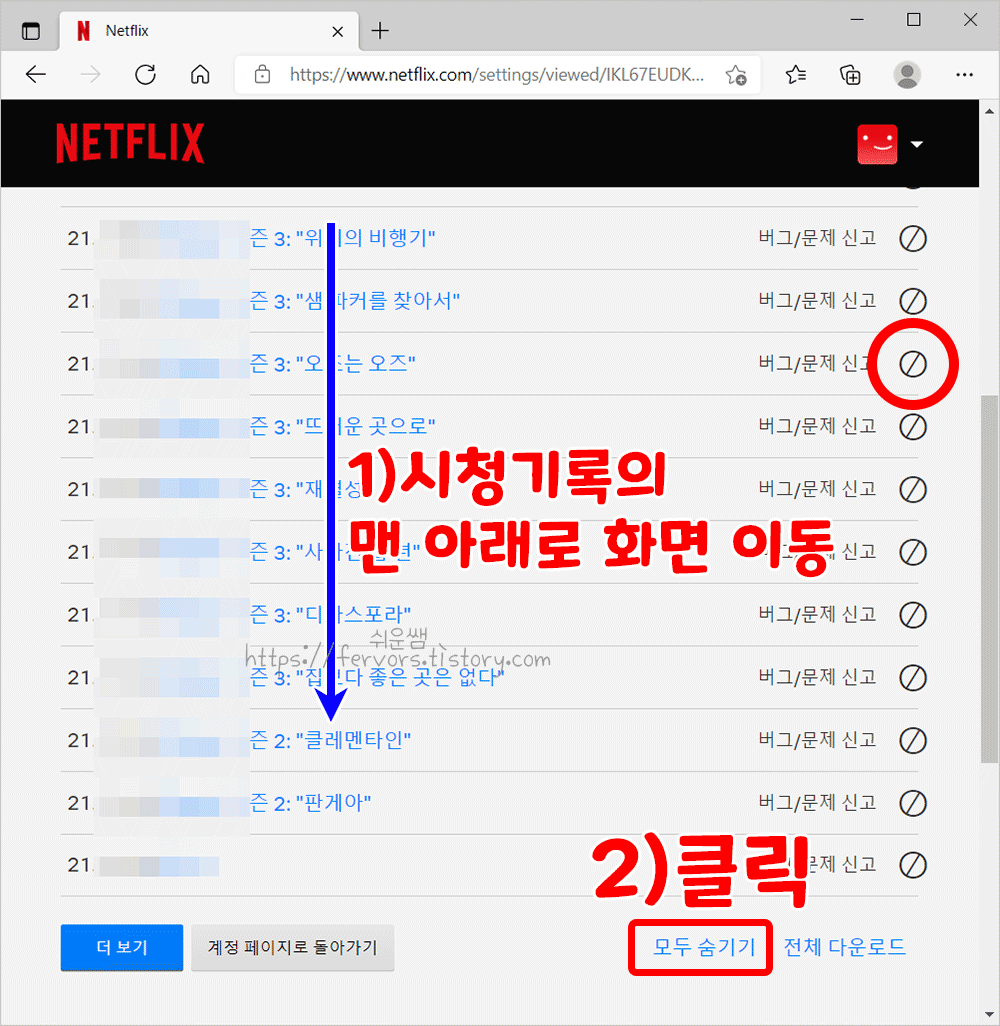Hide the 판게아 episode entry

tap(912, 804)
